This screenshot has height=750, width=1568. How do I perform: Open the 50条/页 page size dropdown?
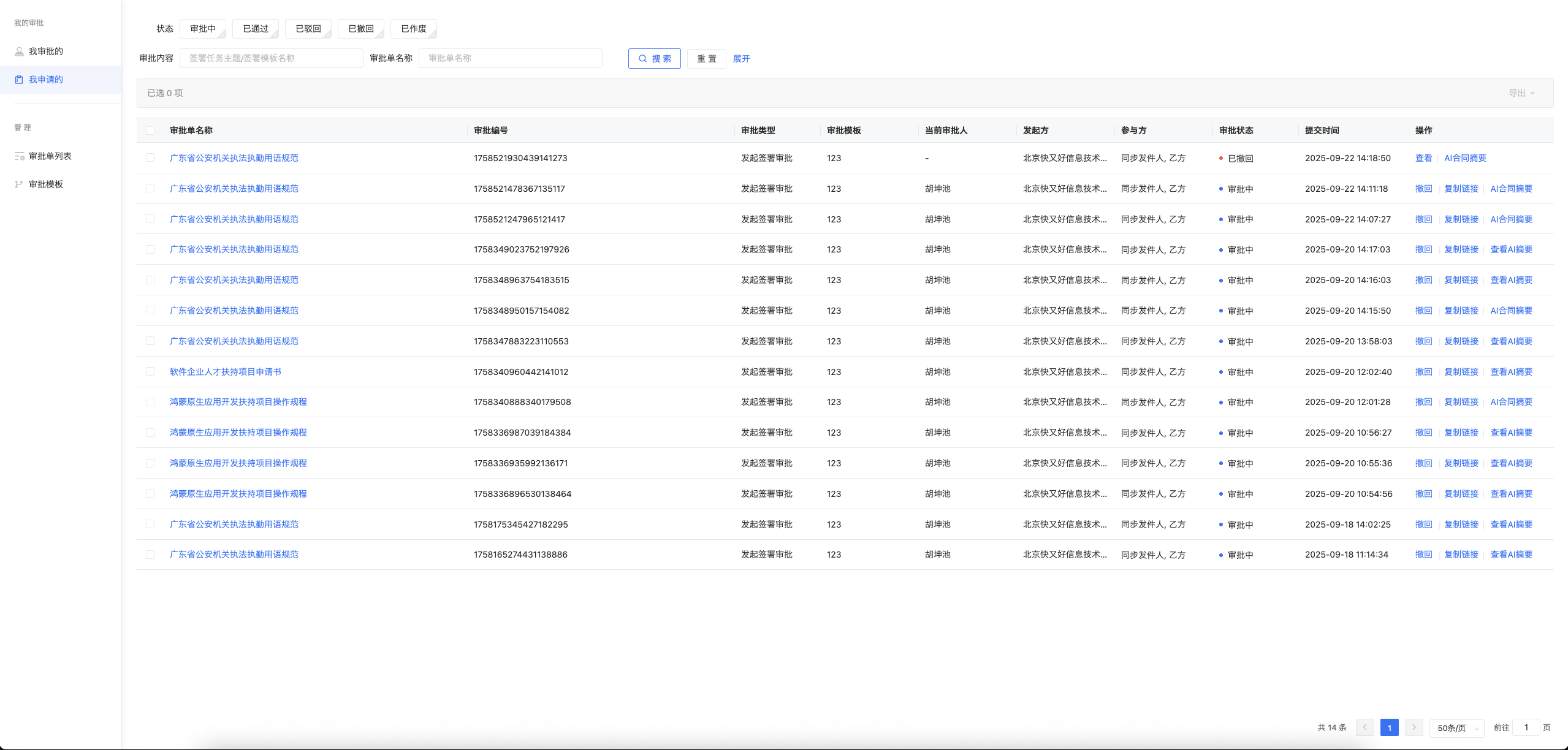pos(1456,728)
